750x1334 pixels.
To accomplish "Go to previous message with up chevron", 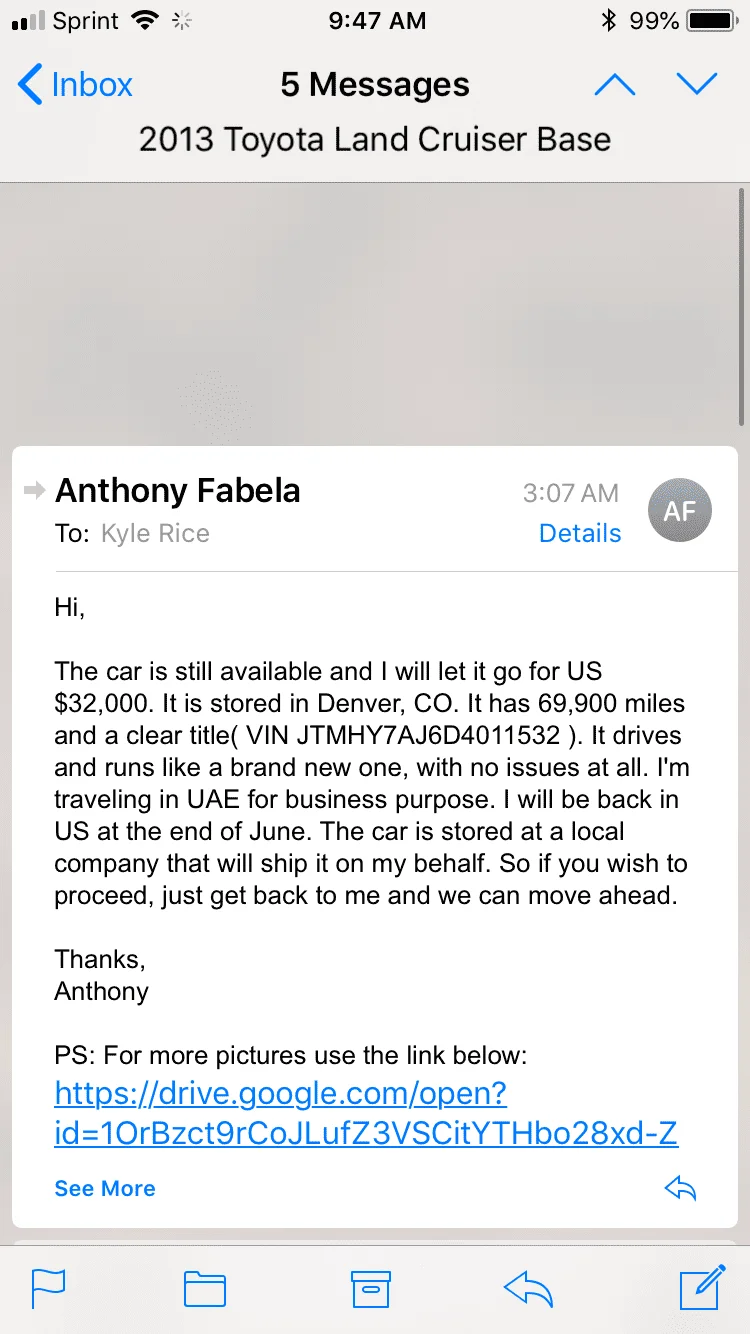I will pyautogui.click(x=614, y=85).
